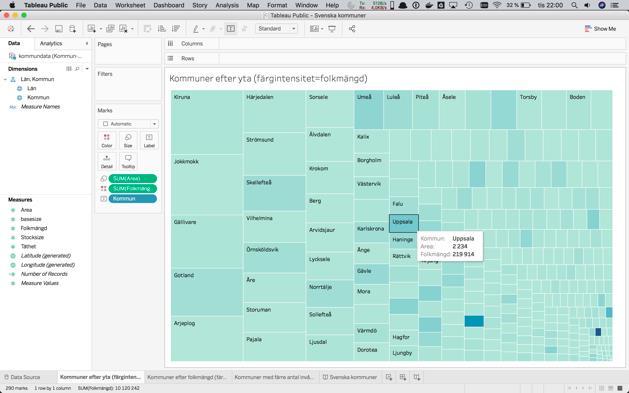The image size is (629, 393).
Task: Open the Label marks card
Action: [x=149, y=140]
